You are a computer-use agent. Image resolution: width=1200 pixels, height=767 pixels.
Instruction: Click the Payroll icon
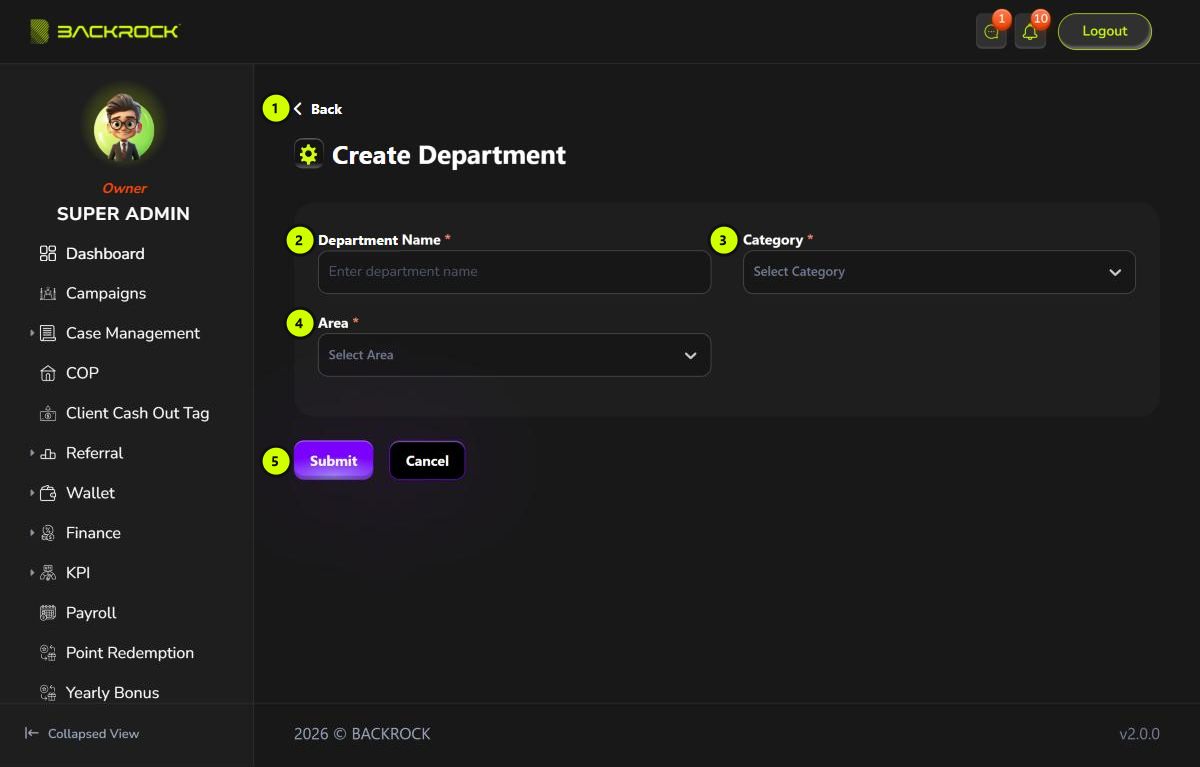point(48,614)
